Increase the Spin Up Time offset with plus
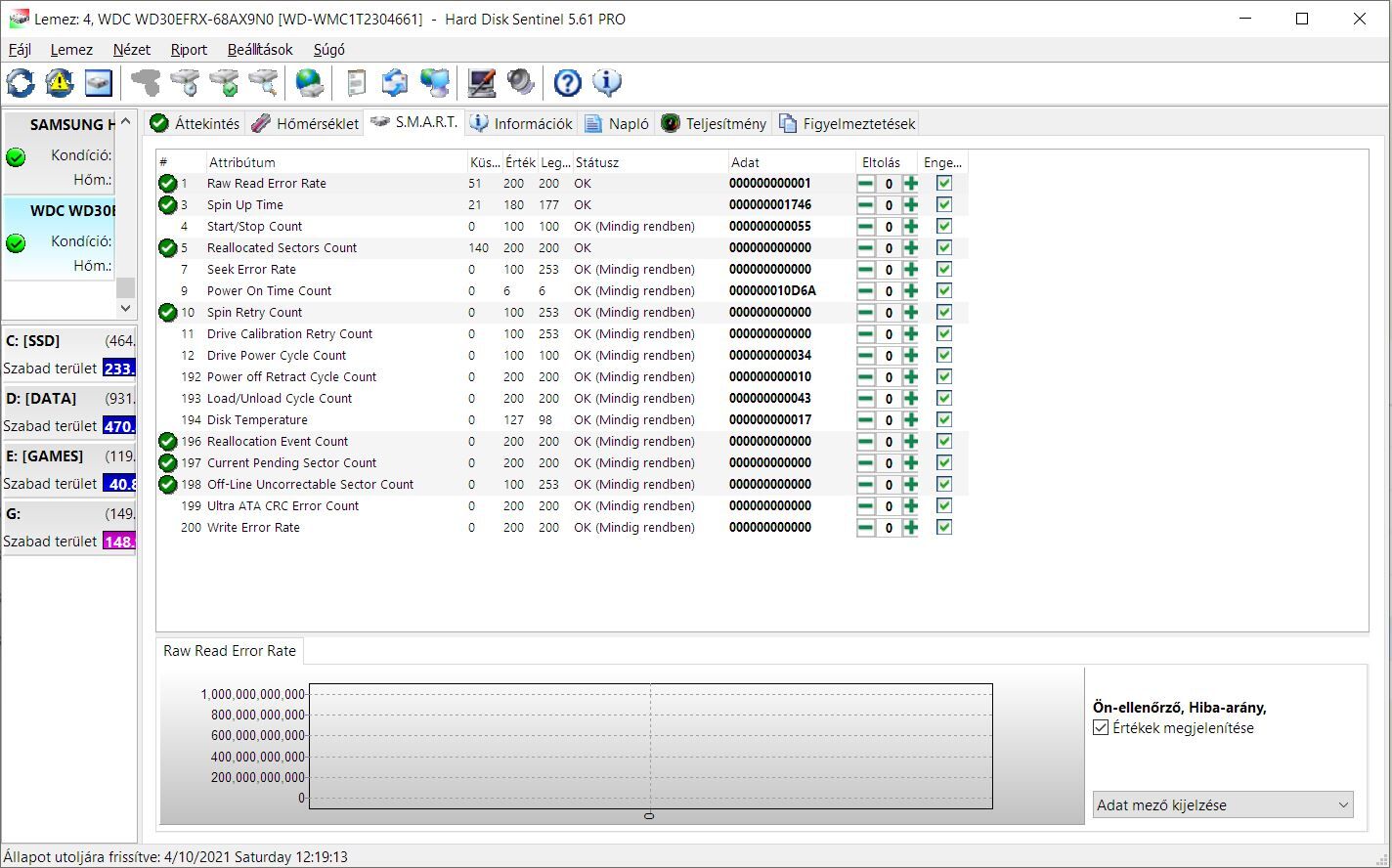Image resolution: width=1392 pixels, height=868 pixels. point(910,205)
